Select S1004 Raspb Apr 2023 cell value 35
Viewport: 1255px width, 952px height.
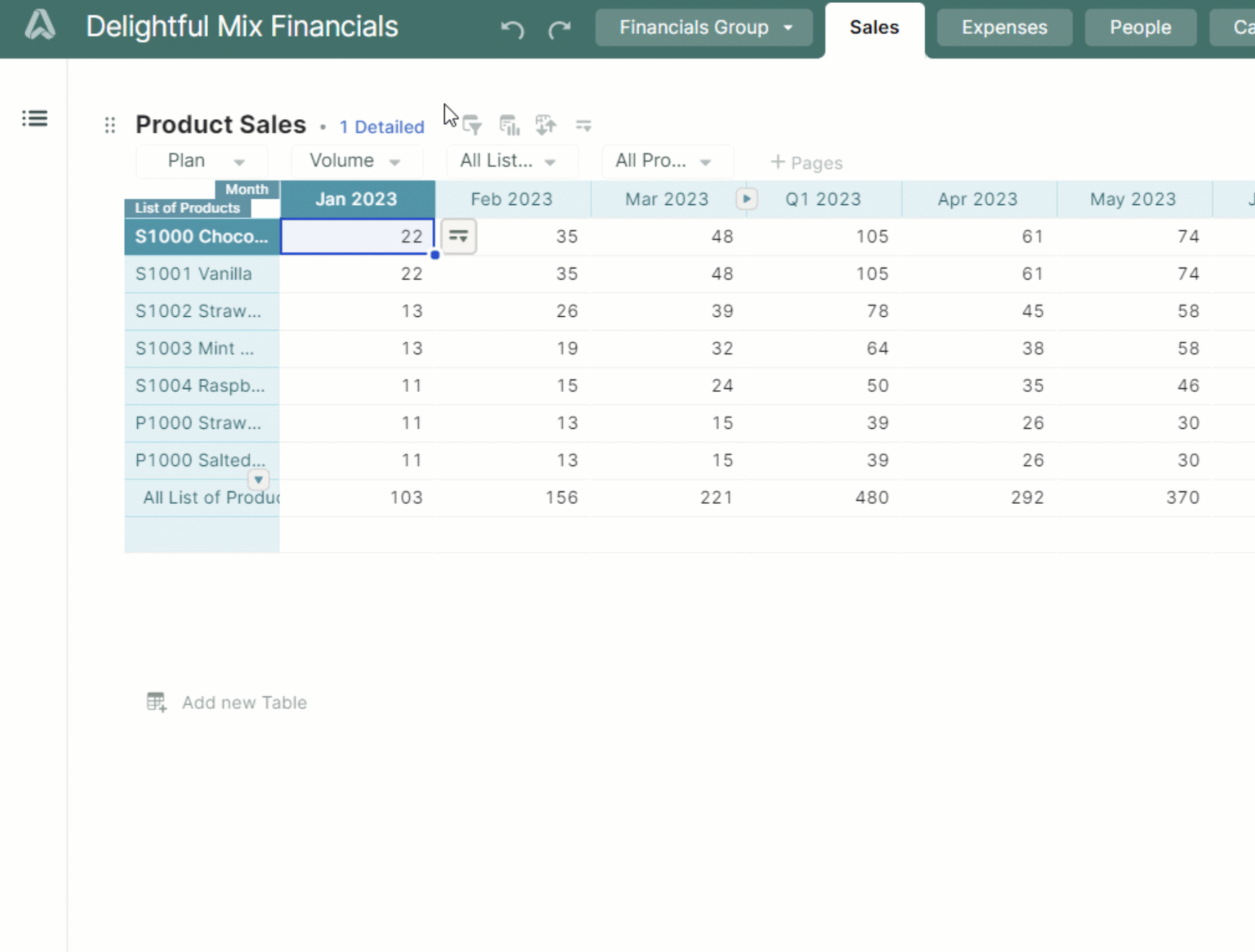[979, 385]
